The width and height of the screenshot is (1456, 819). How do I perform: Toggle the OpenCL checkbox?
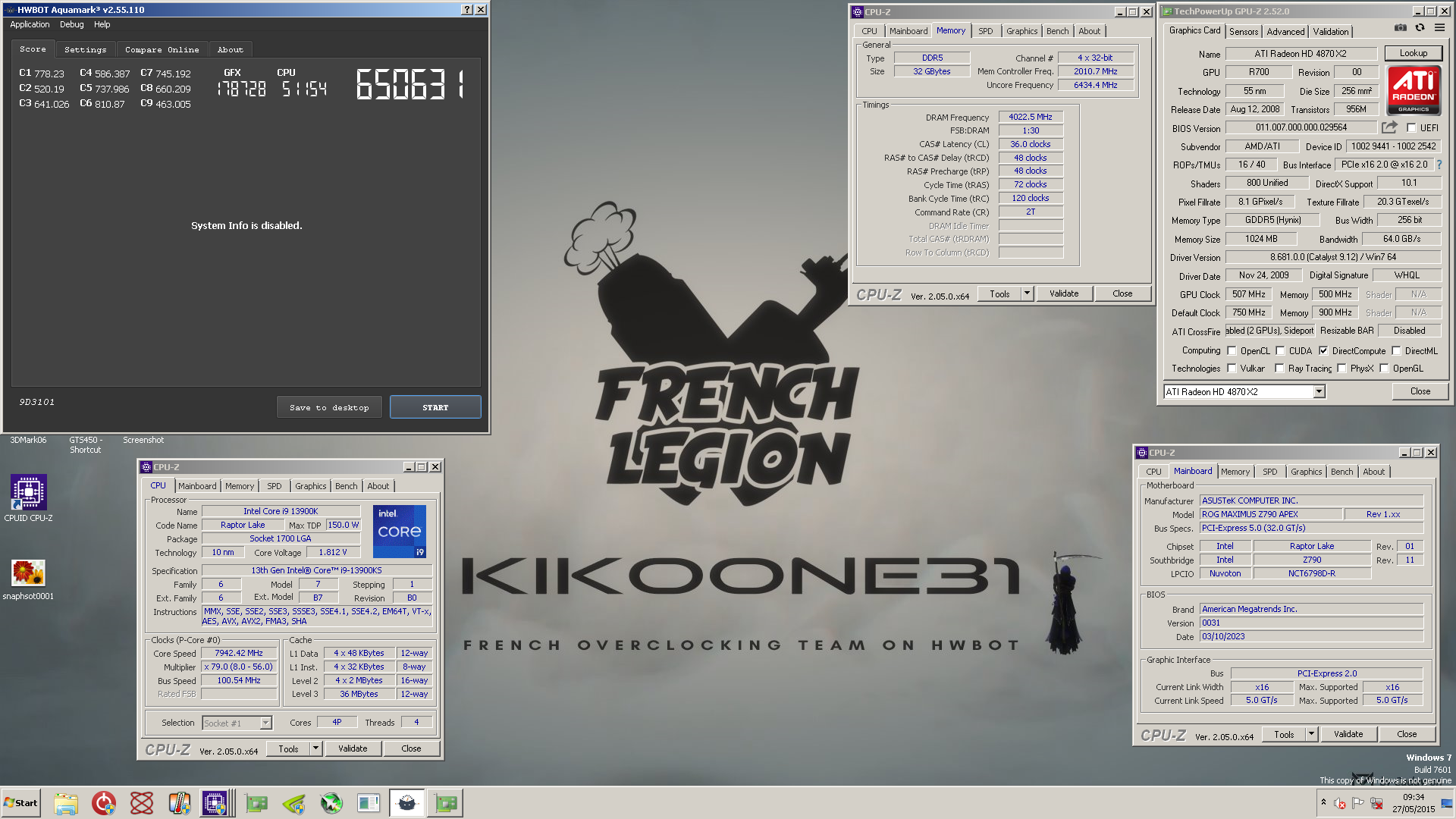[x=1232, y=351]
